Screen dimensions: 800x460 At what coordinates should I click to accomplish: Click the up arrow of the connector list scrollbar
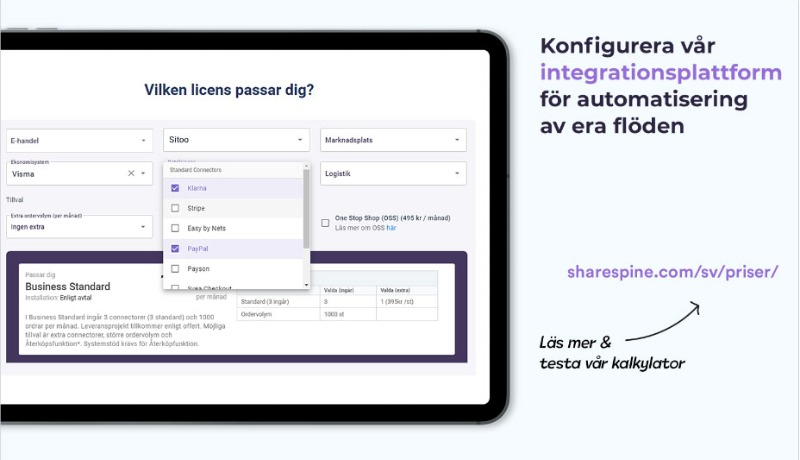coord(306,166)
